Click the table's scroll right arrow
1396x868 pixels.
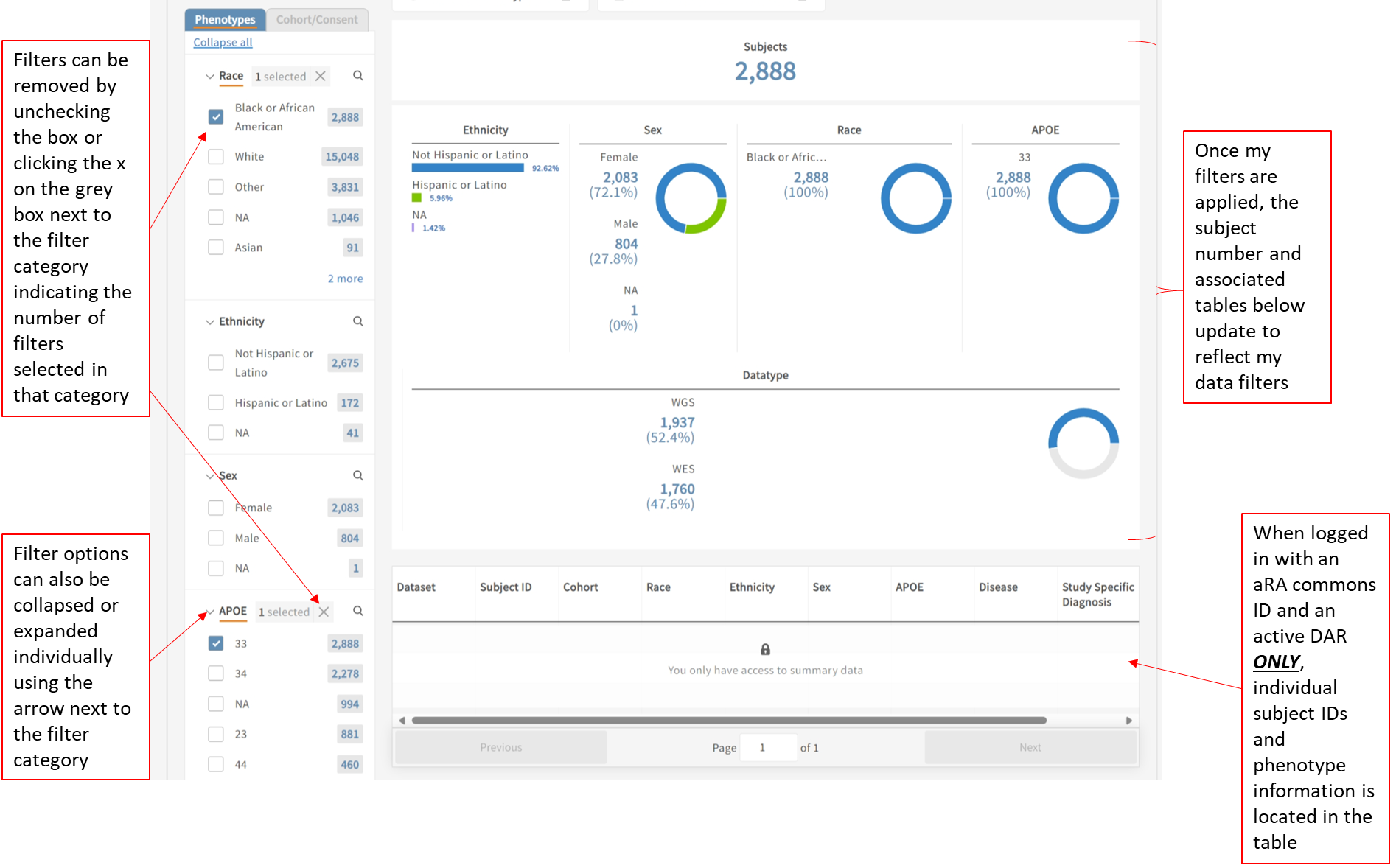(1128, 721)
